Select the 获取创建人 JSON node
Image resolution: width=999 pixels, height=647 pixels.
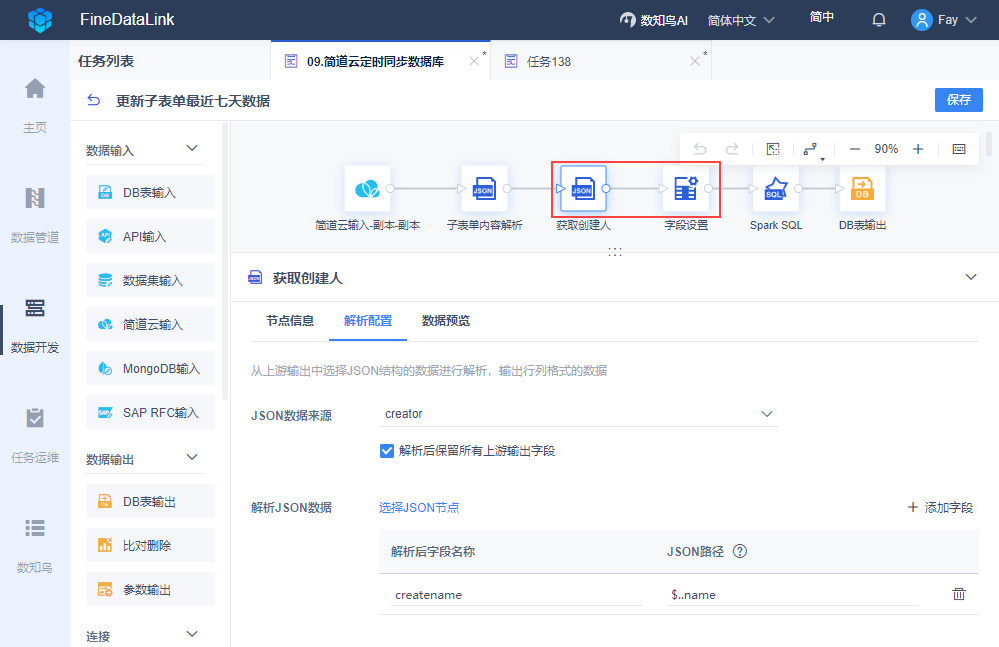click(583, 188)
